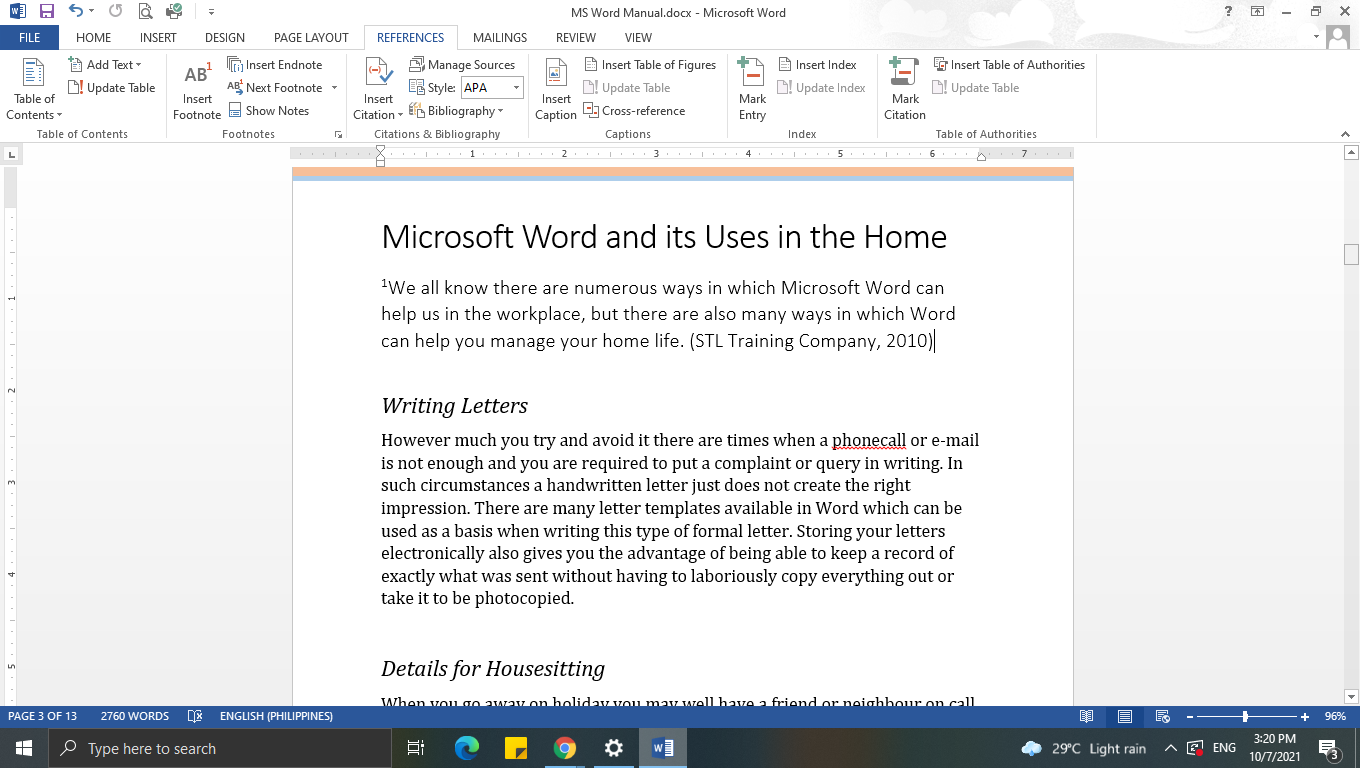
Task: Click Insert Table of Authorities
Action: click(1008, 64)
